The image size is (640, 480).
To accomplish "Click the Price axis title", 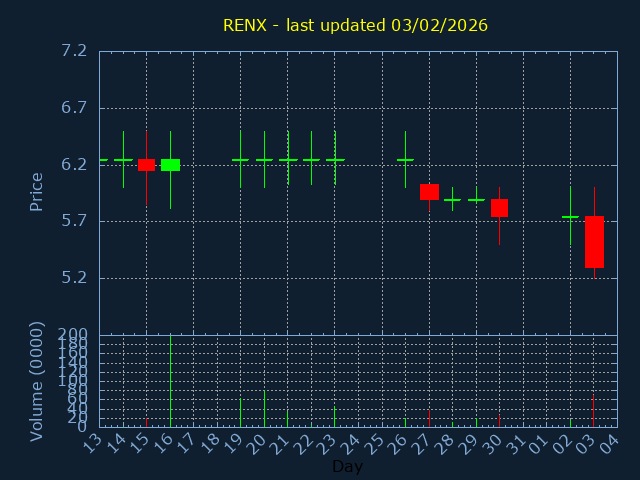I will pos(37,191).
